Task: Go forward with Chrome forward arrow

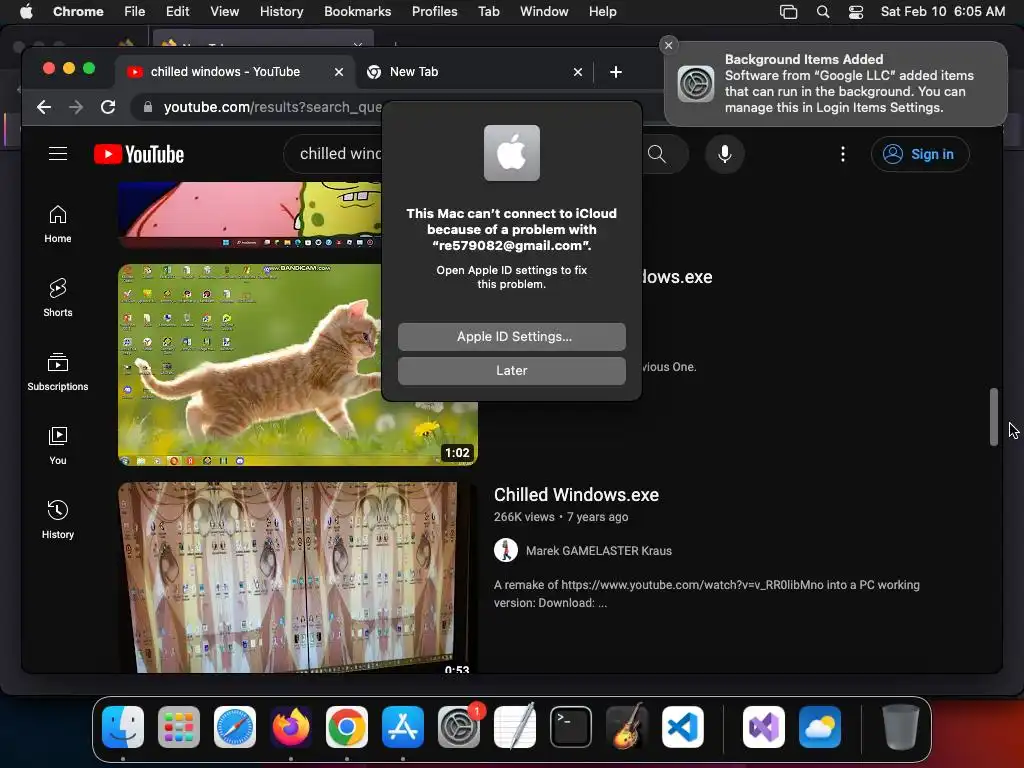Action: 76,107
